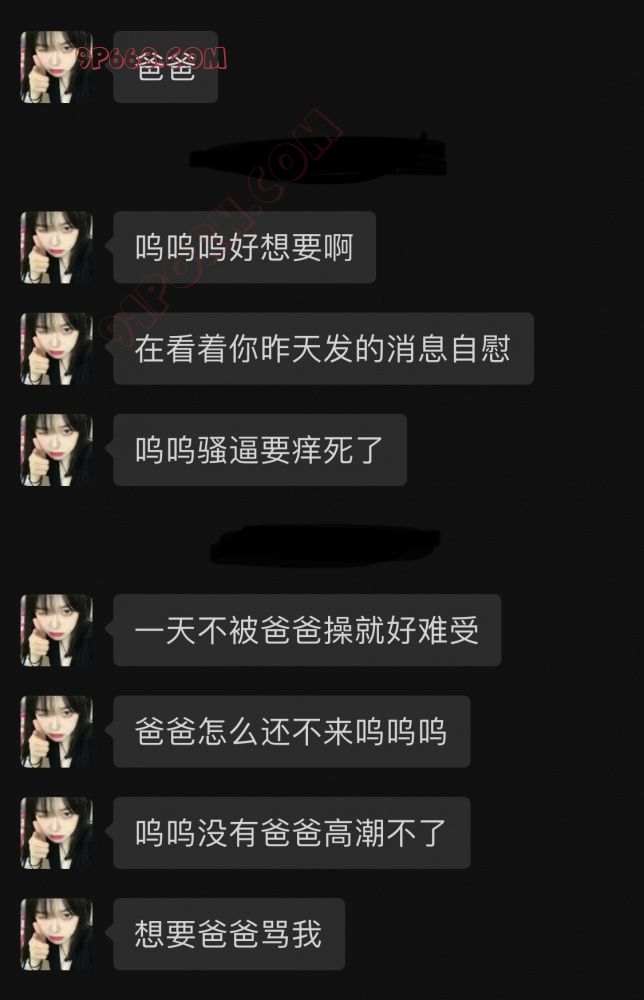Open the profile avatar next to 呜呜呜好想要啊
The width and height of the screenshot is (644, 1000).
(x=57, y=247)
